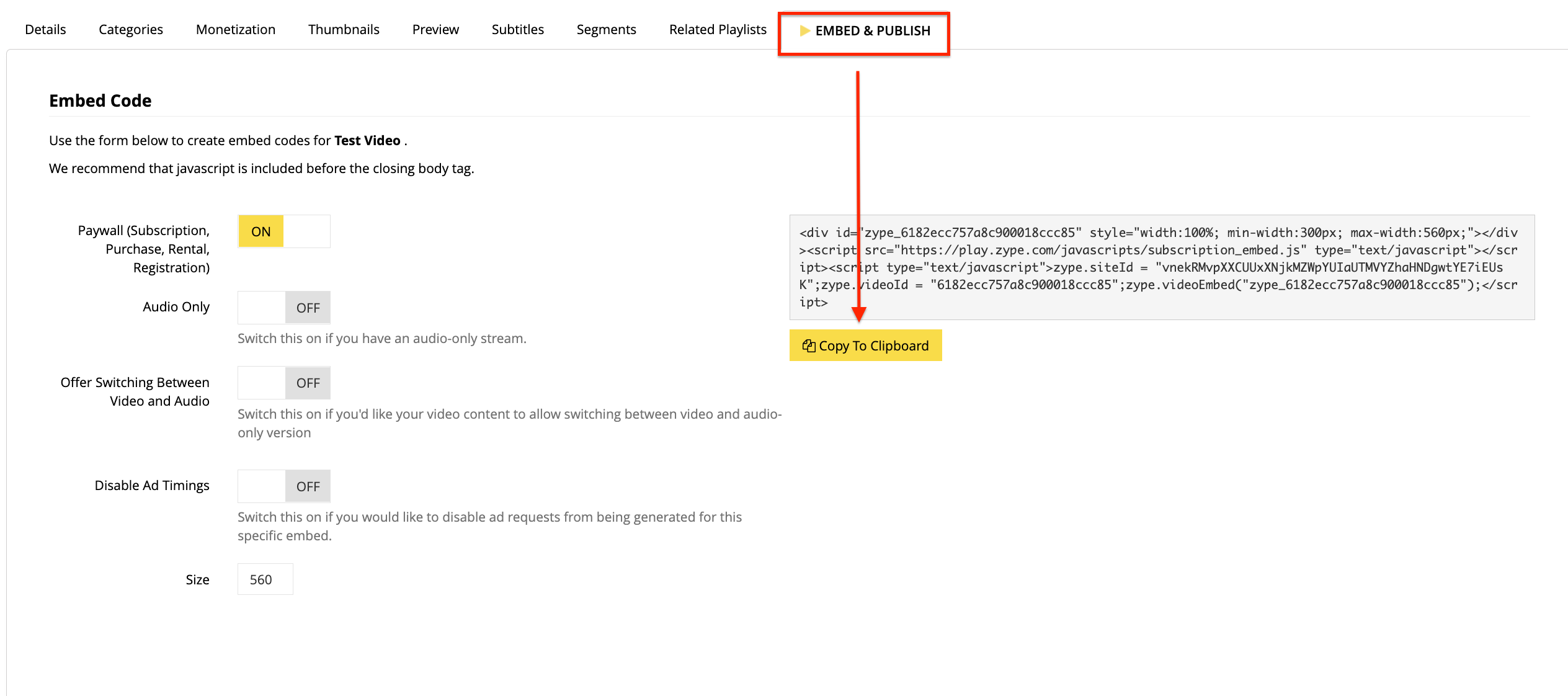Open the Monetization tab
Screen dimensions: 1568x696
(236, 29)
